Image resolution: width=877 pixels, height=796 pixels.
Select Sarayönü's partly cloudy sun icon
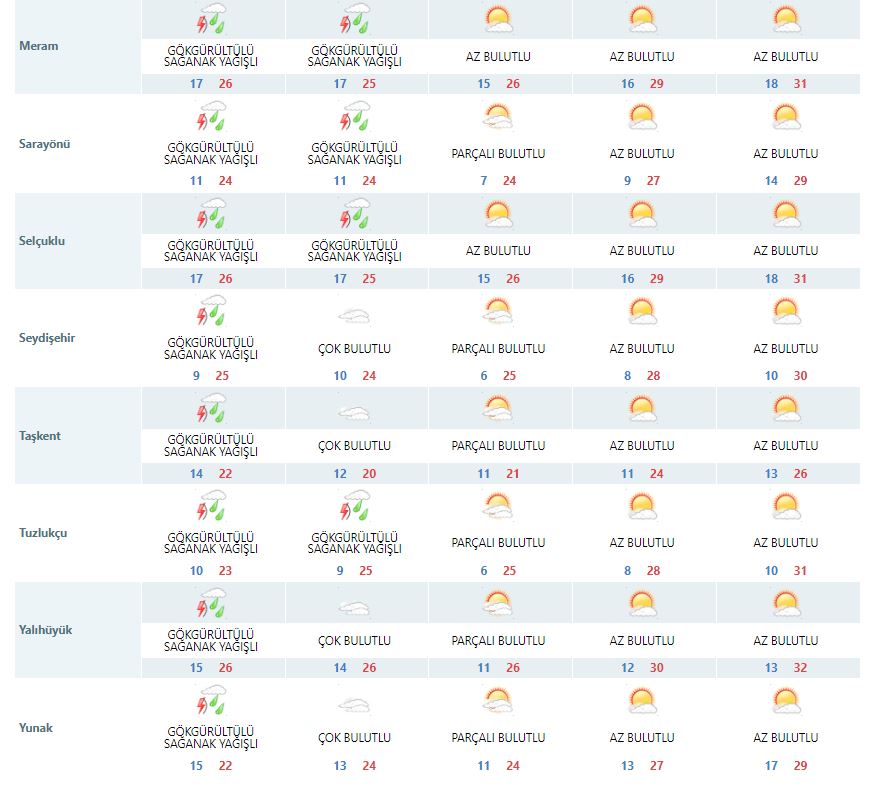498,119
